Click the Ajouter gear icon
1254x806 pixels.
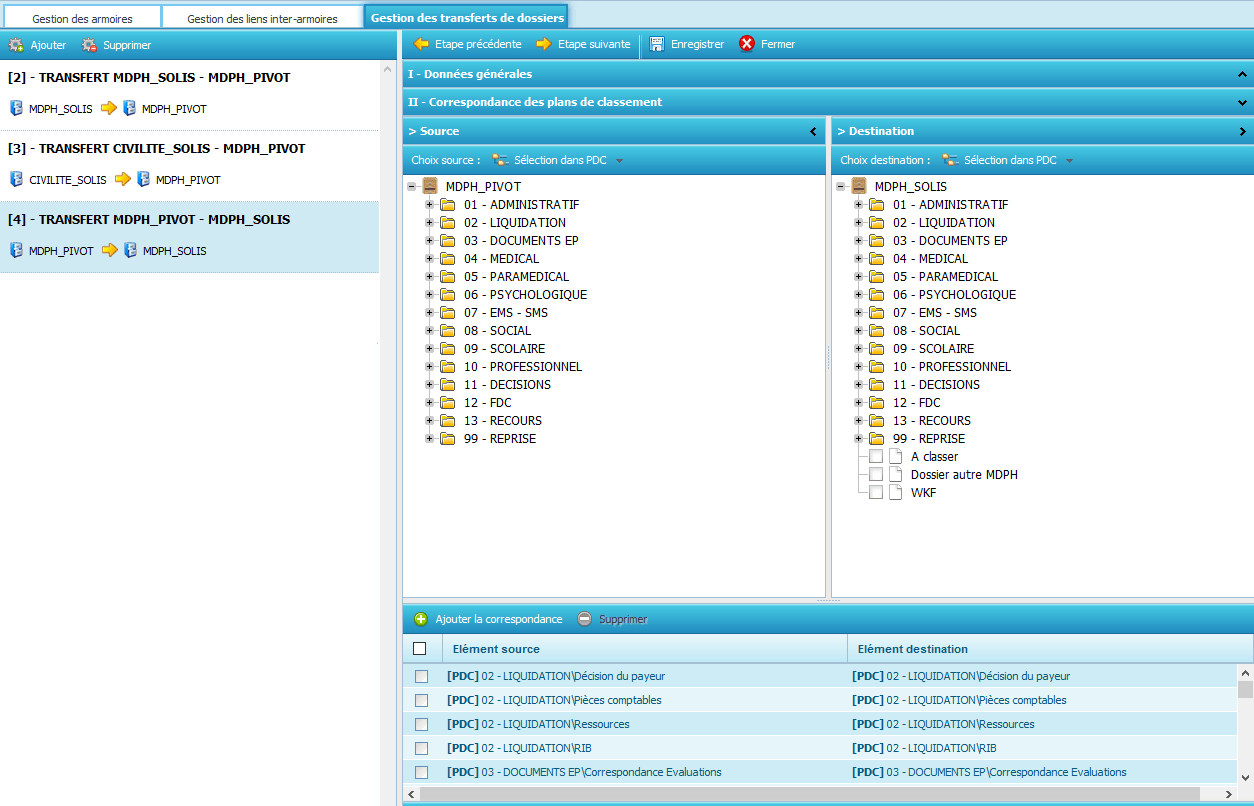(x=16, y=45)
